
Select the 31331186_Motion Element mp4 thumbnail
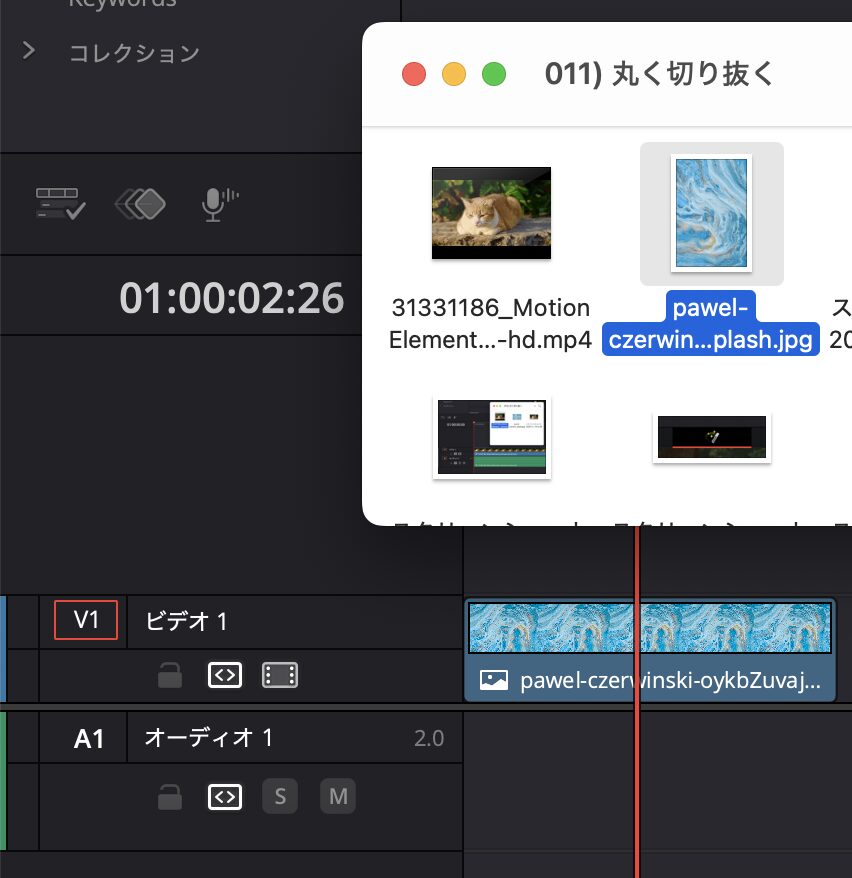pos(491,212)
